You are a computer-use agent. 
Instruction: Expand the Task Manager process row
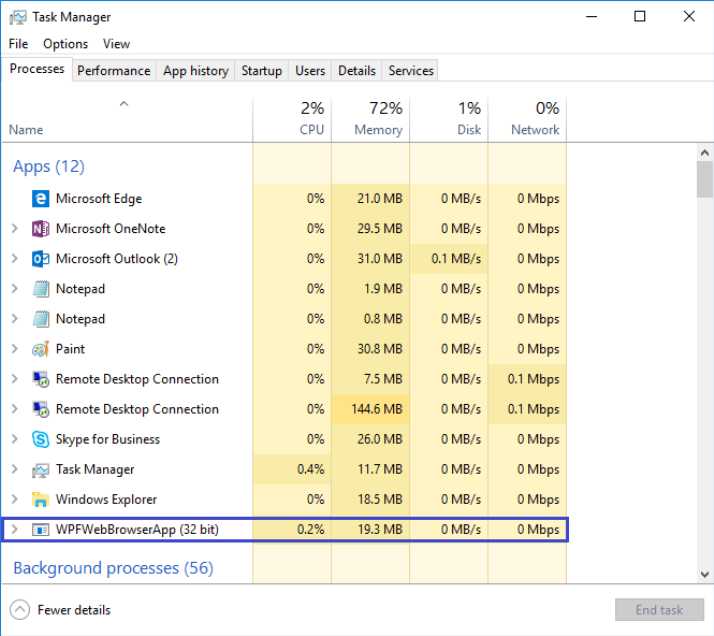15,469
